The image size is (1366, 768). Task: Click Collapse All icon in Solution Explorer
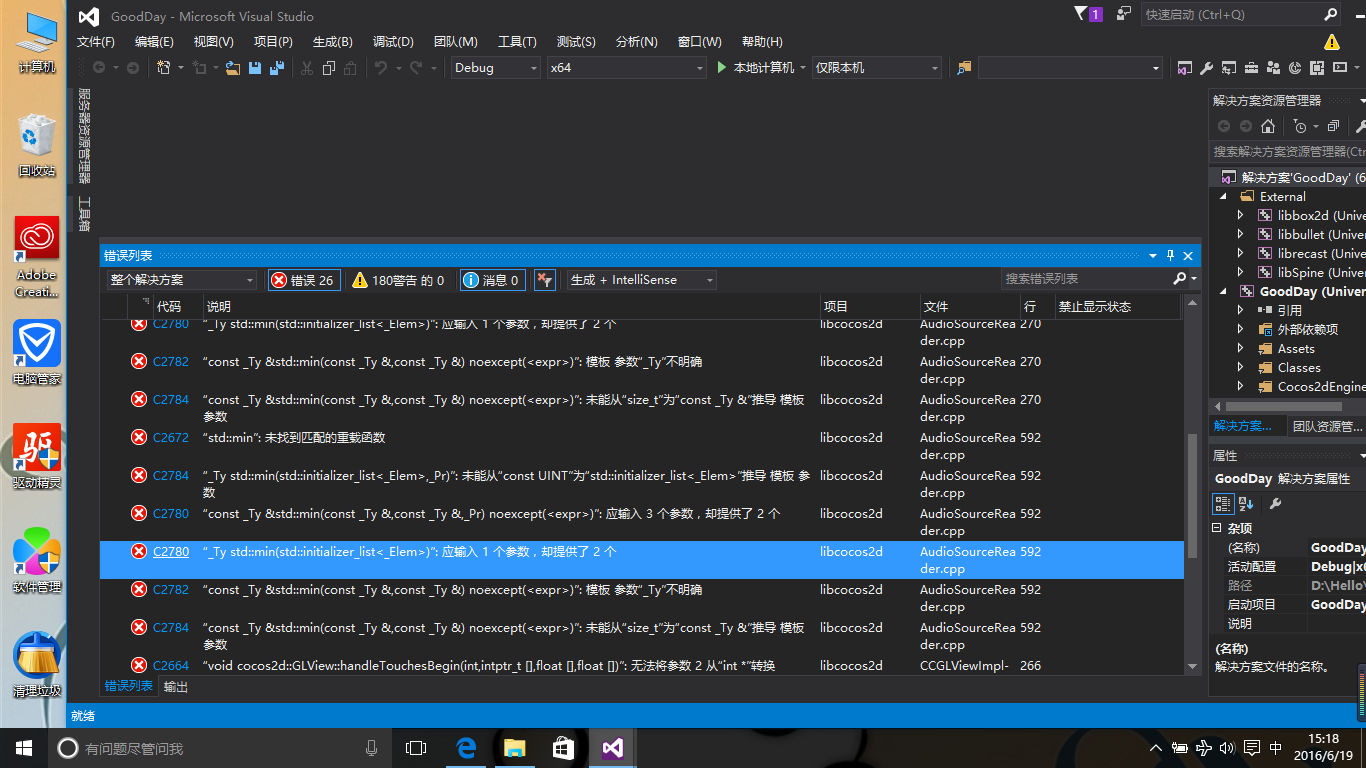[x=1335, y=126]
